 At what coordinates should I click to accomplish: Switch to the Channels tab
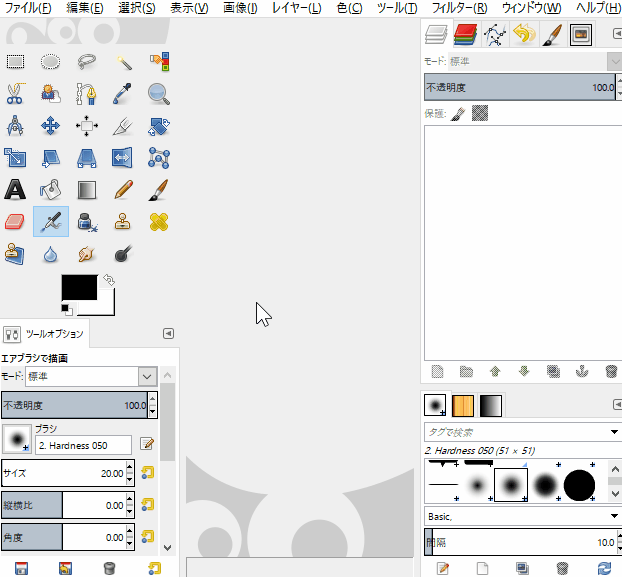466,35
